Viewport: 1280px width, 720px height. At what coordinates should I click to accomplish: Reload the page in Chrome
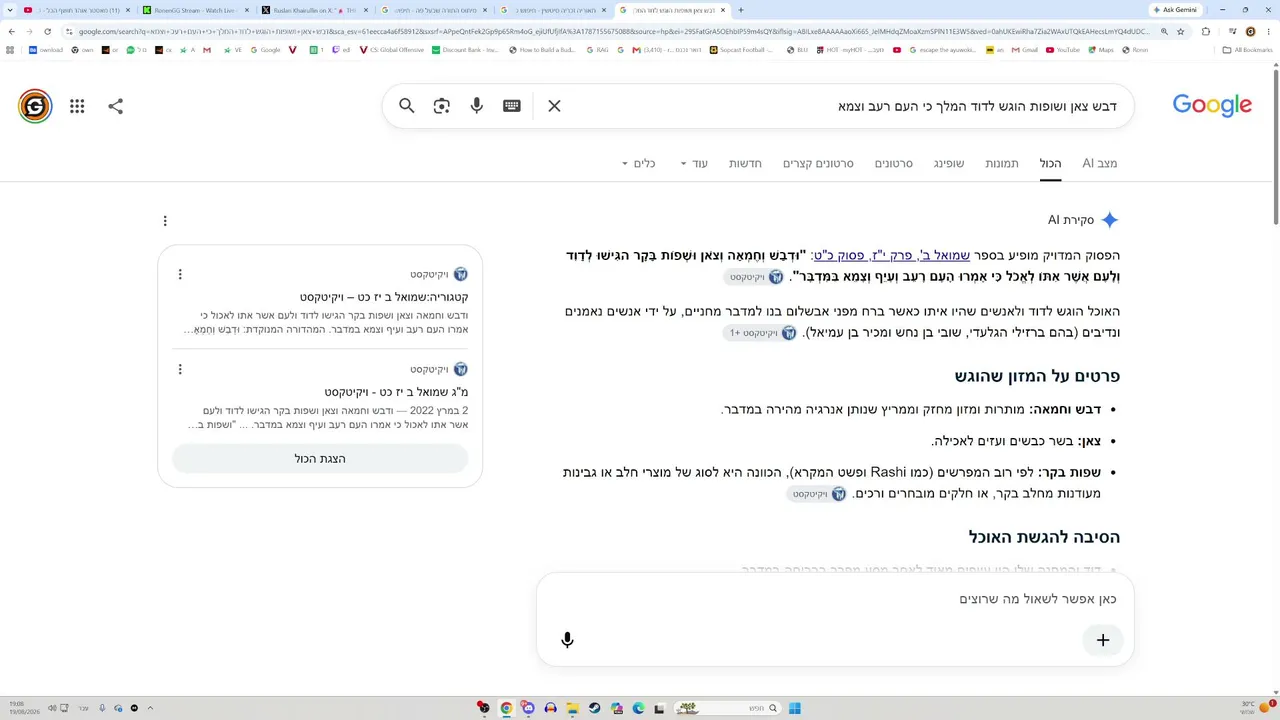47,31
